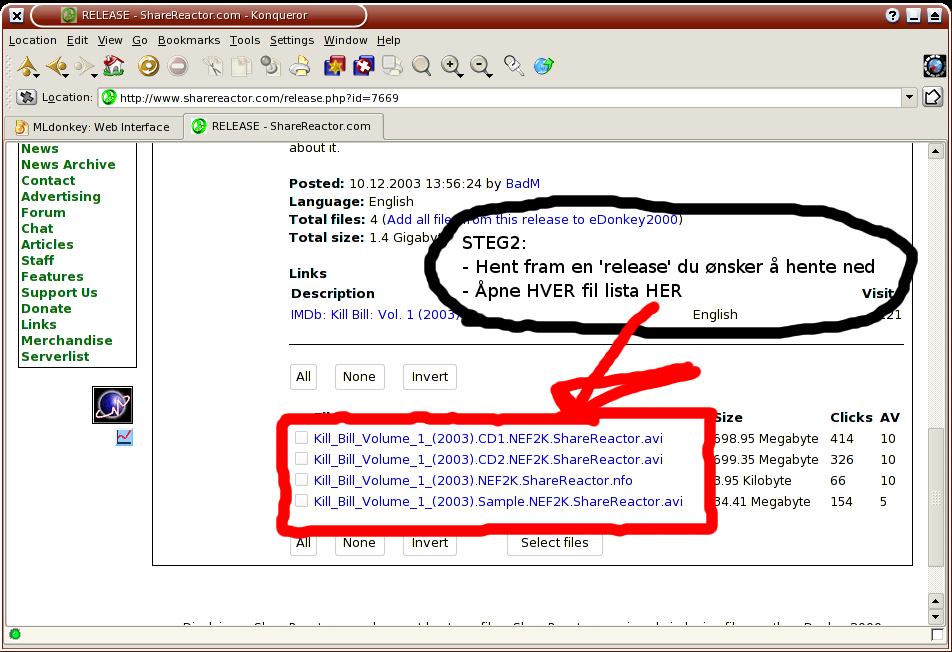
Task: Click the Up navigation arrow icon
Action: pos(26,67)
